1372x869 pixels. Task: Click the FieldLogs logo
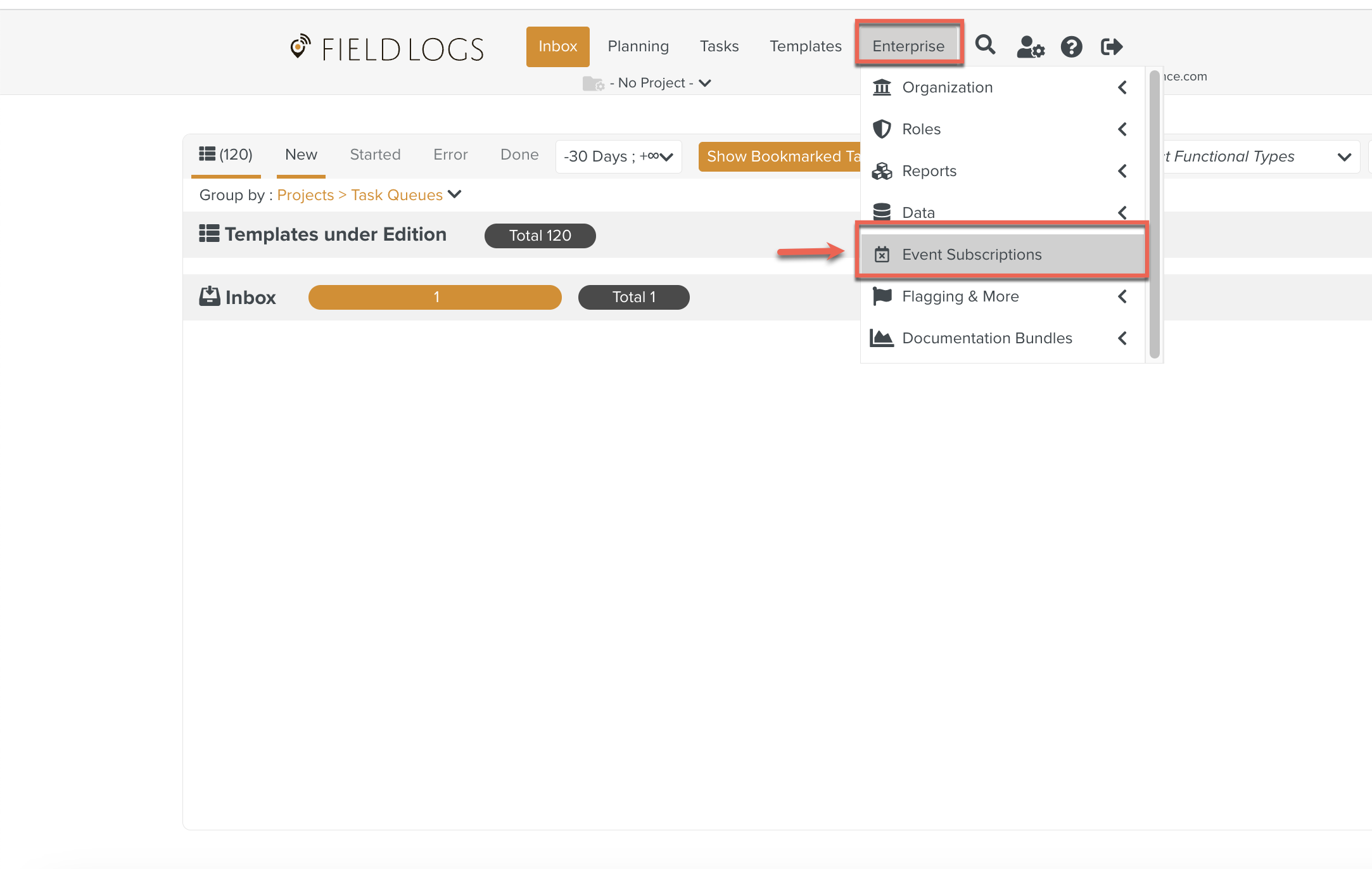(387, 48)
